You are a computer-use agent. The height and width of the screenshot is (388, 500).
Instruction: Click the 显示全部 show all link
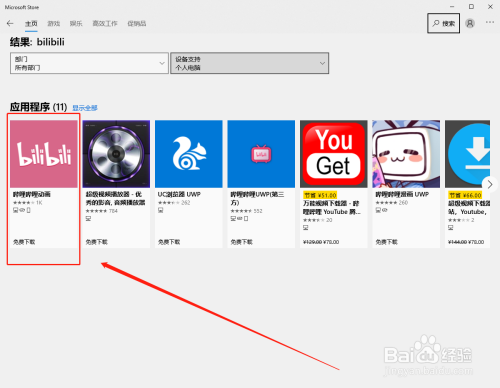85,108
